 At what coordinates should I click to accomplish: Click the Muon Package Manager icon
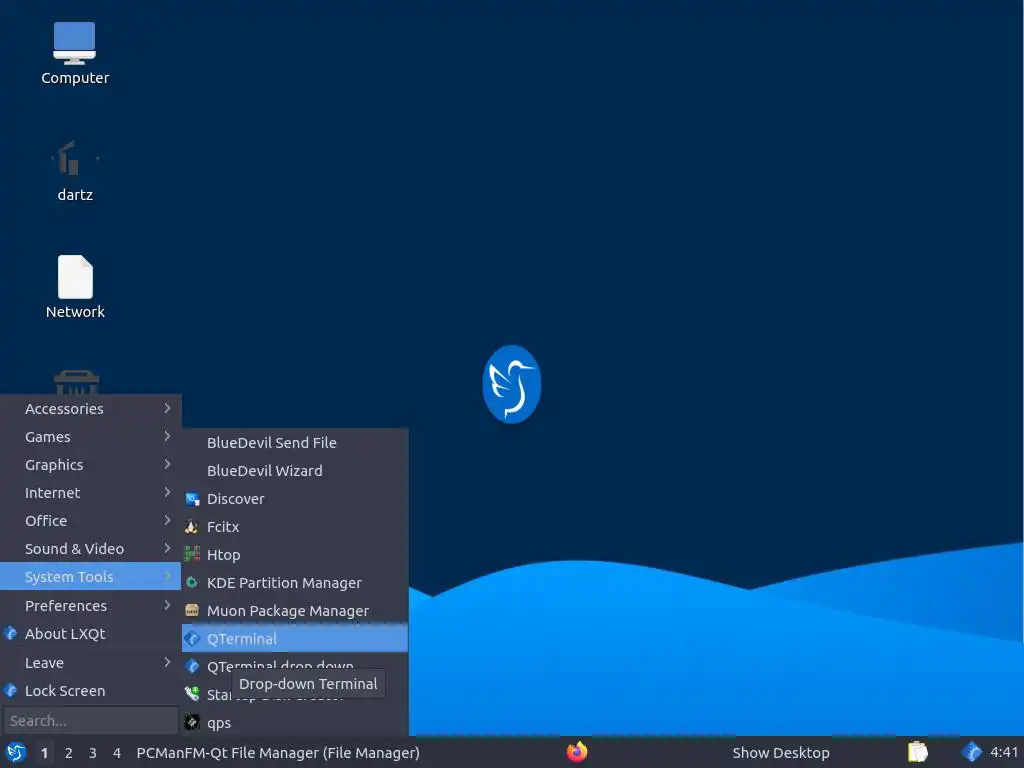tap(192, 611)
